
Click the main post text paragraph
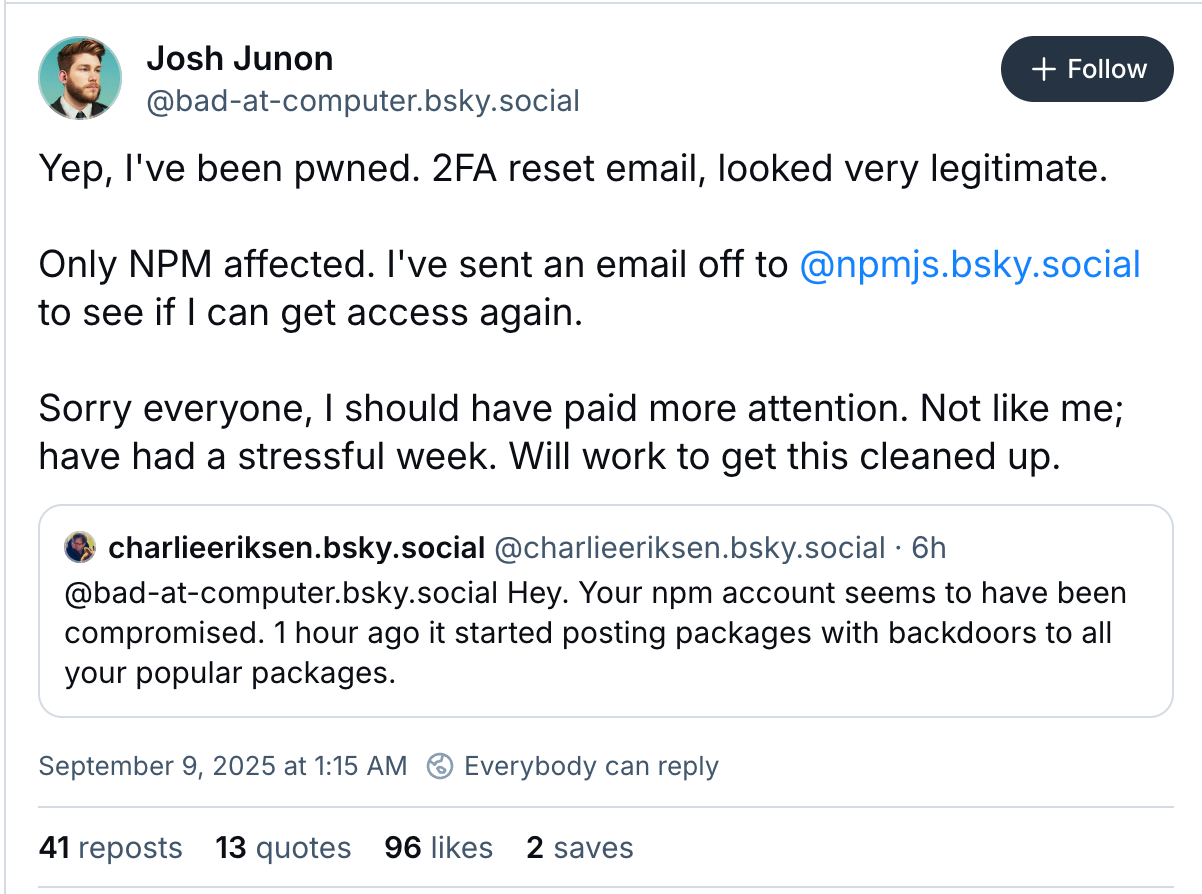click(x=590, y=313)
